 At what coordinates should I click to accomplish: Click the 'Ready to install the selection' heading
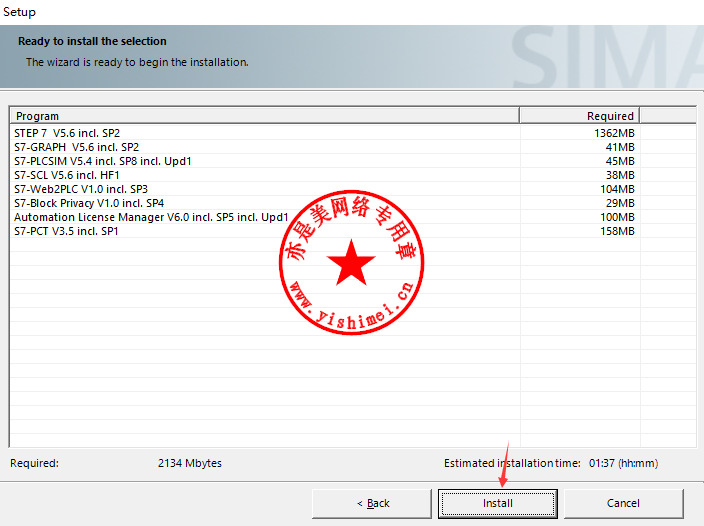point(92,41)
